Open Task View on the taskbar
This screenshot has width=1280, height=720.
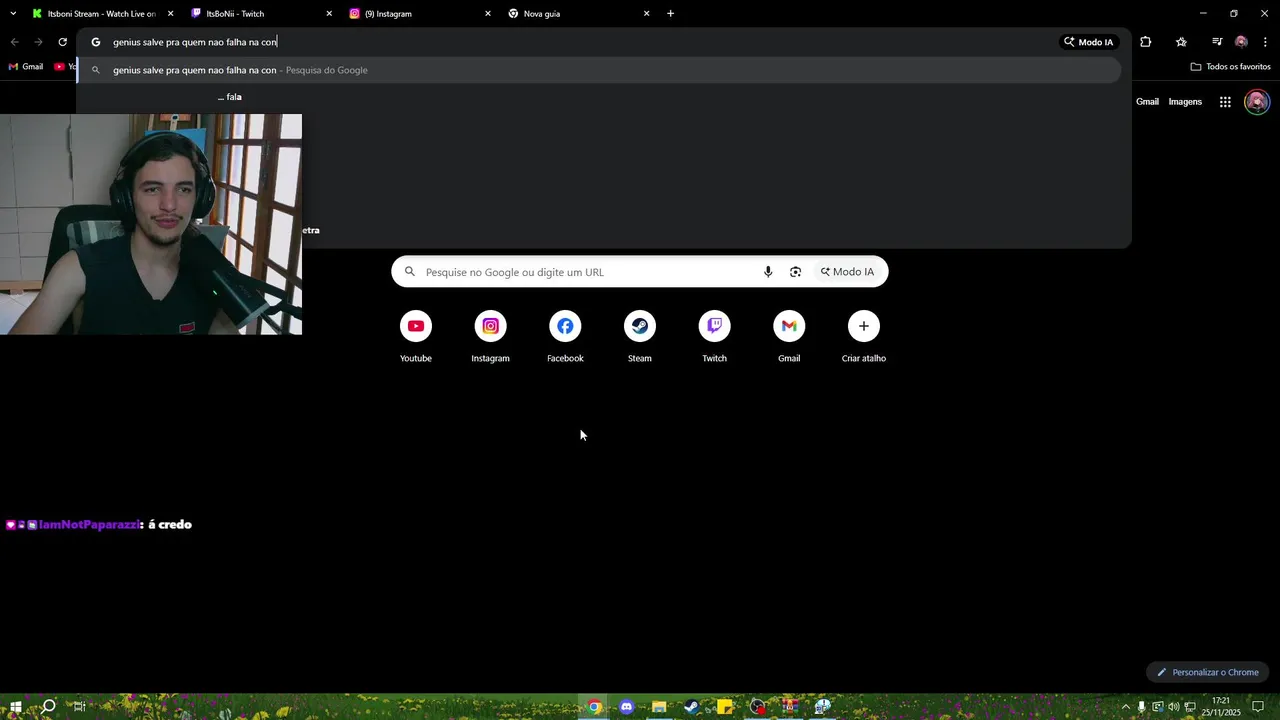[x=79, y=707]
